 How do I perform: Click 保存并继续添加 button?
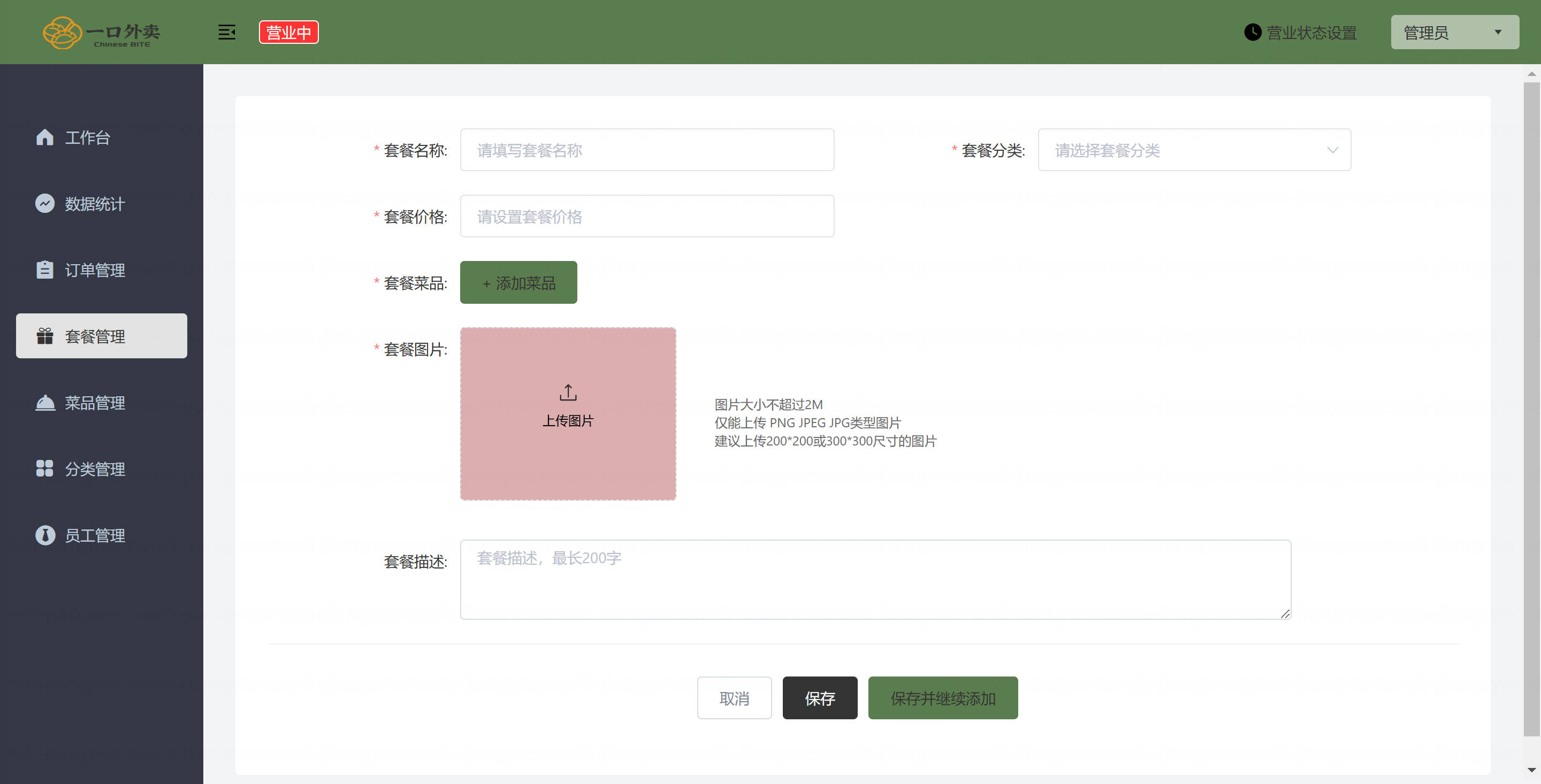pyautogui.click(x=943, y=698)
